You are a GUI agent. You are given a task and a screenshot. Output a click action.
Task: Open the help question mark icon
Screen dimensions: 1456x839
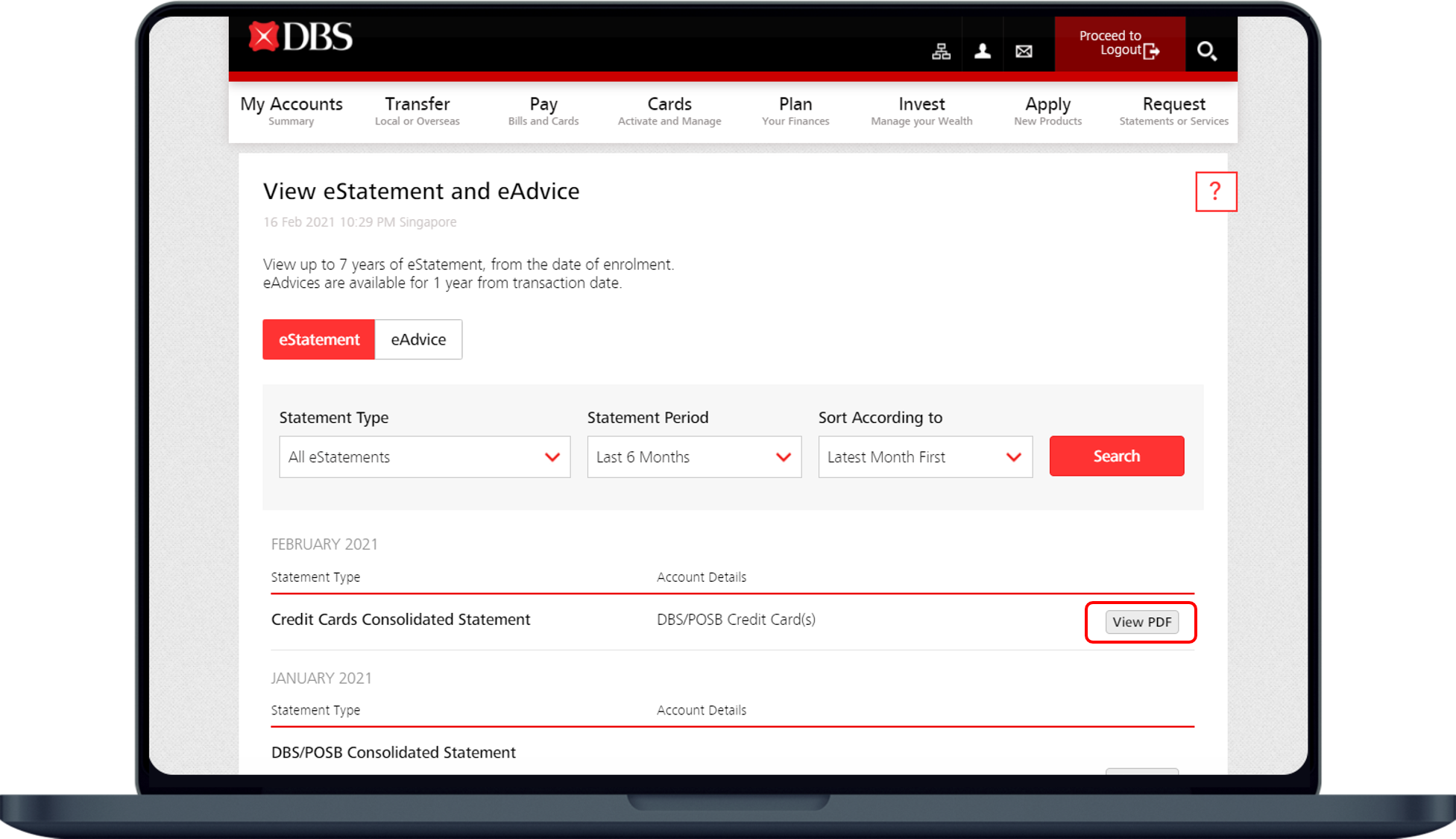click(x=1216, y=192)
